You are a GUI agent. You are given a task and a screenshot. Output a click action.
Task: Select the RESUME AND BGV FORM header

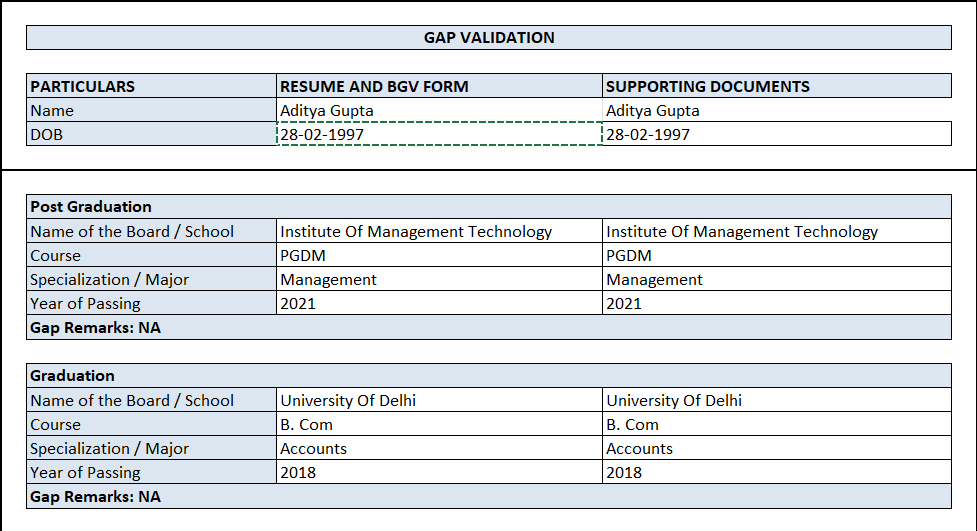point(439,86)
